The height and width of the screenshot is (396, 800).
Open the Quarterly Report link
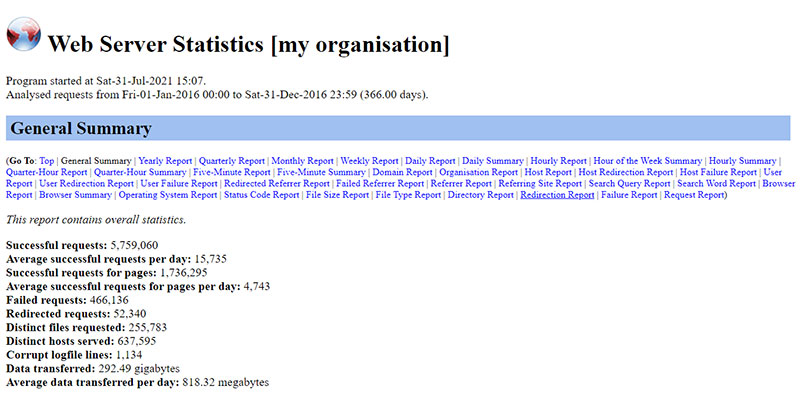[232, 161]
